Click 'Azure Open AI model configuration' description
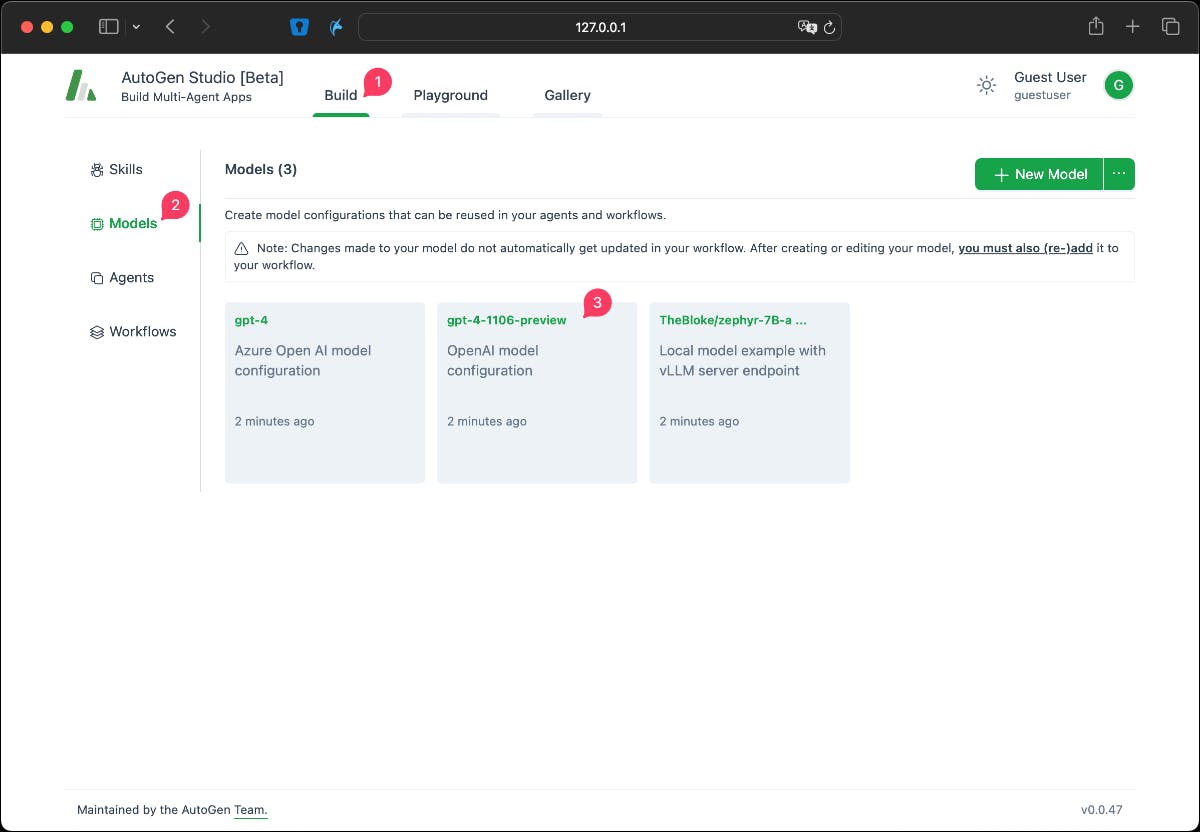 point(303,360)
